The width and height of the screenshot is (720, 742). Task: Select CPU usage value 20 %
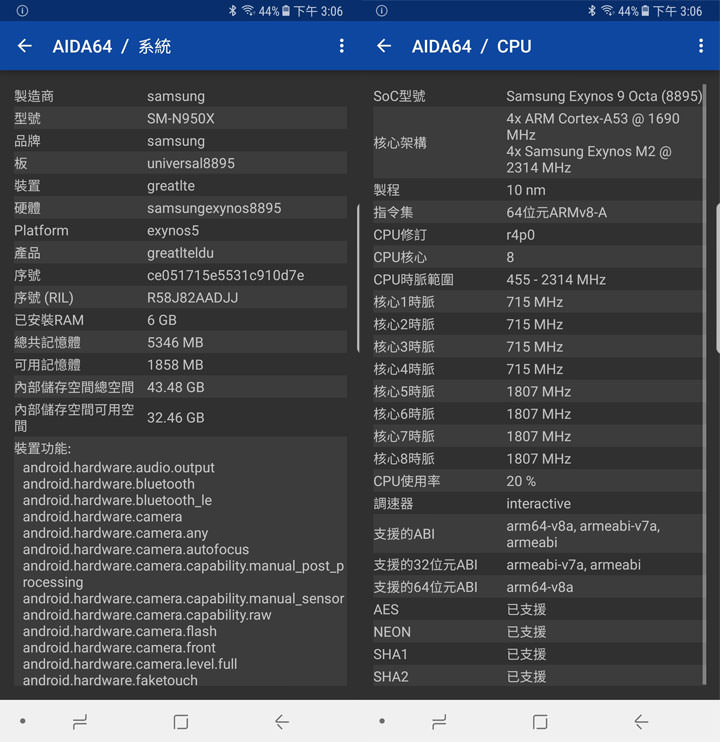pos(521,481)
